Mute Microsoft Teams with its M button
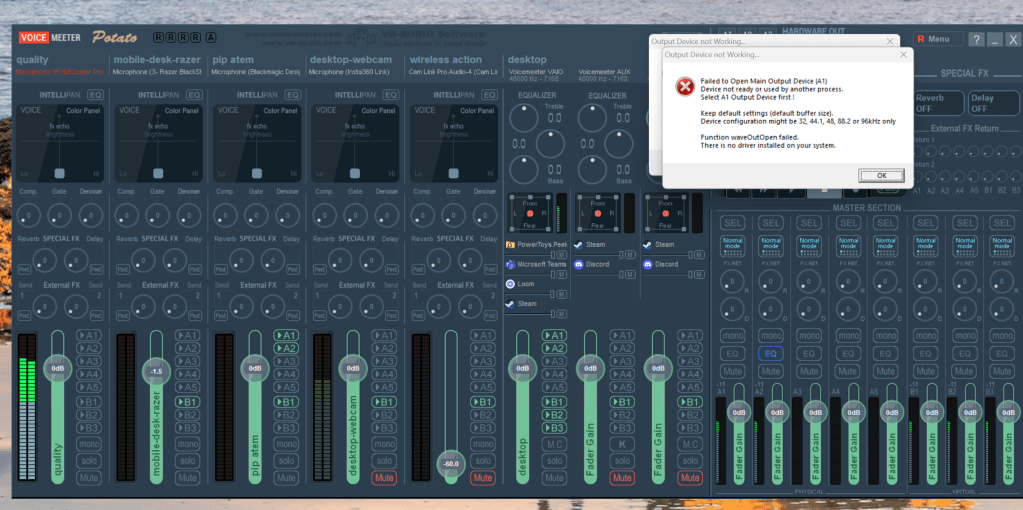Screen dimensions: 1023x510 point(561,275)
